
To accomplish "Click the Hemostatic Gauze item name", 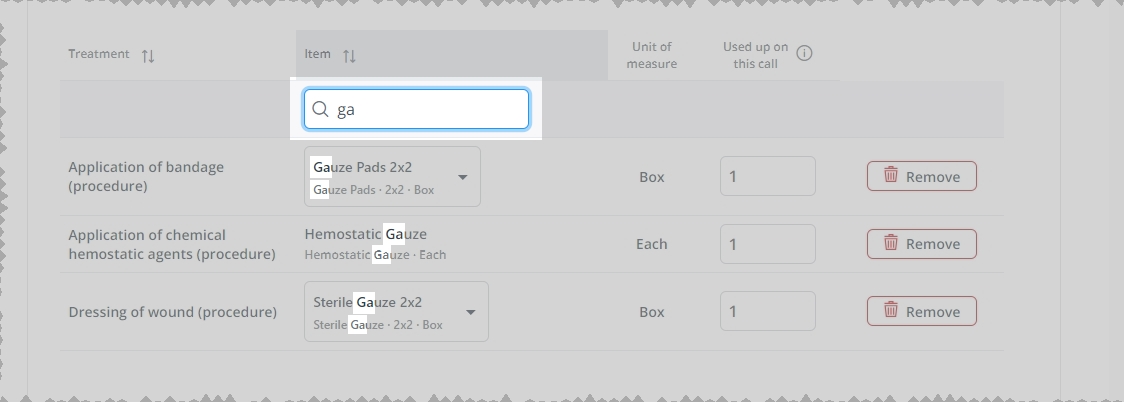I will [366, 234].
